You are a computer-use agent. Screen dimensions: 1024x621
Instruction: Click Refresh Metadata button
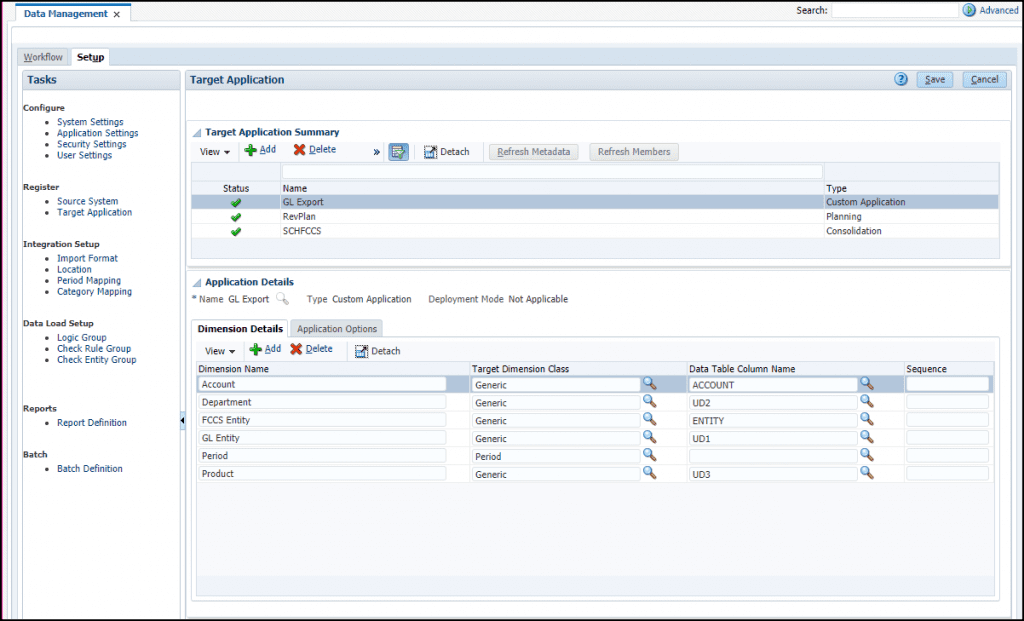pos(534,152)
